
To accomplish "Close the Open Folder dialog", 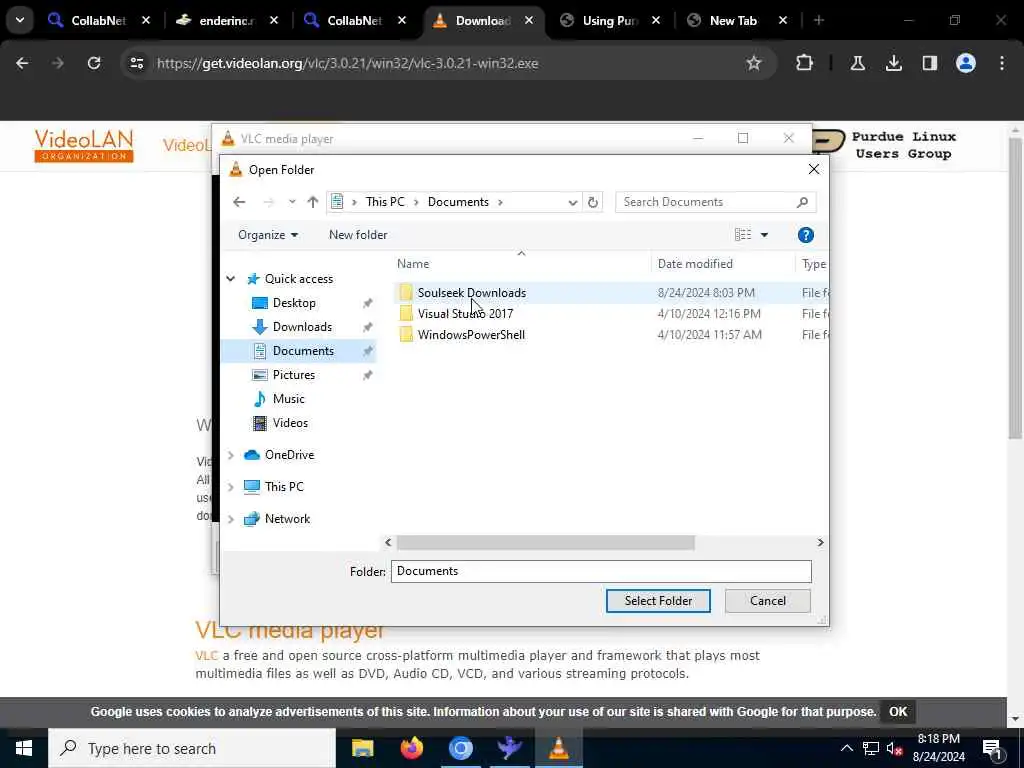I will pos(814,170).
